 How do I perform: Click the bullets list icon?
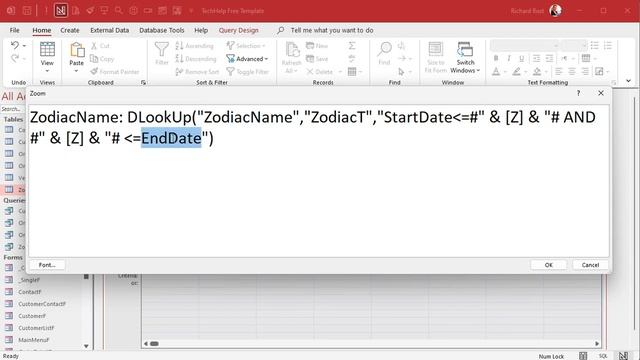tap(595, 45)
